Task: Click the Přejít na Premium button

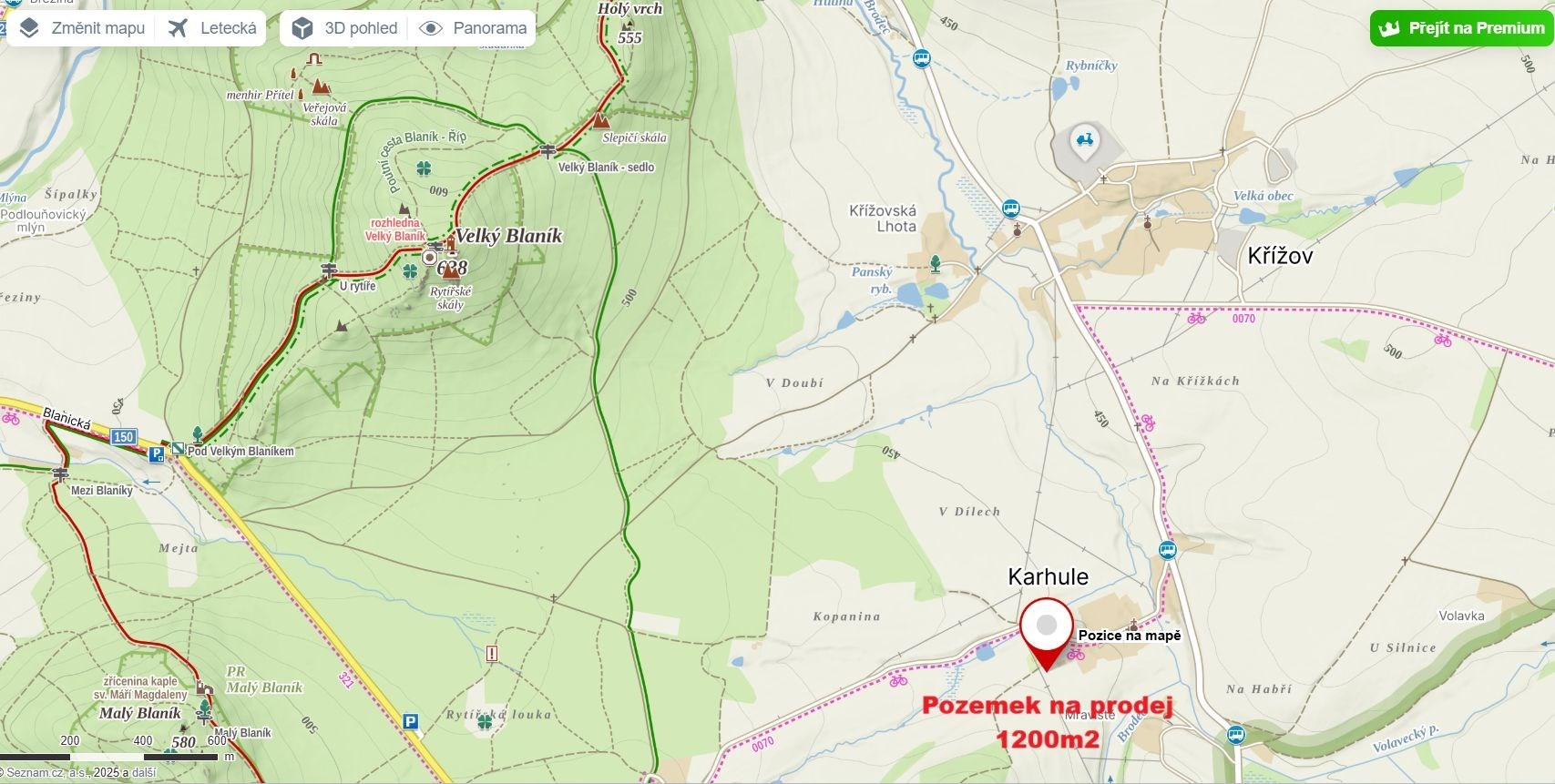Action: tap(1461, 28)
